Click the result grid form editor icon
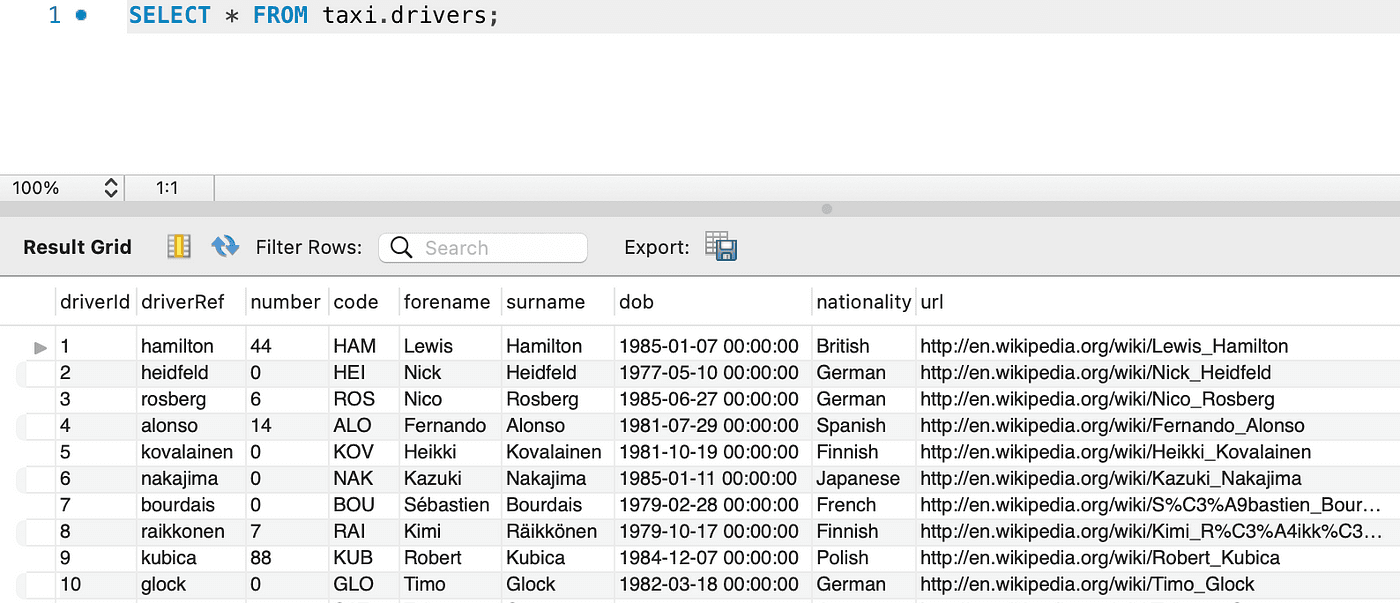The width and height of the screenshot is (1400, 603). [179, 247]
